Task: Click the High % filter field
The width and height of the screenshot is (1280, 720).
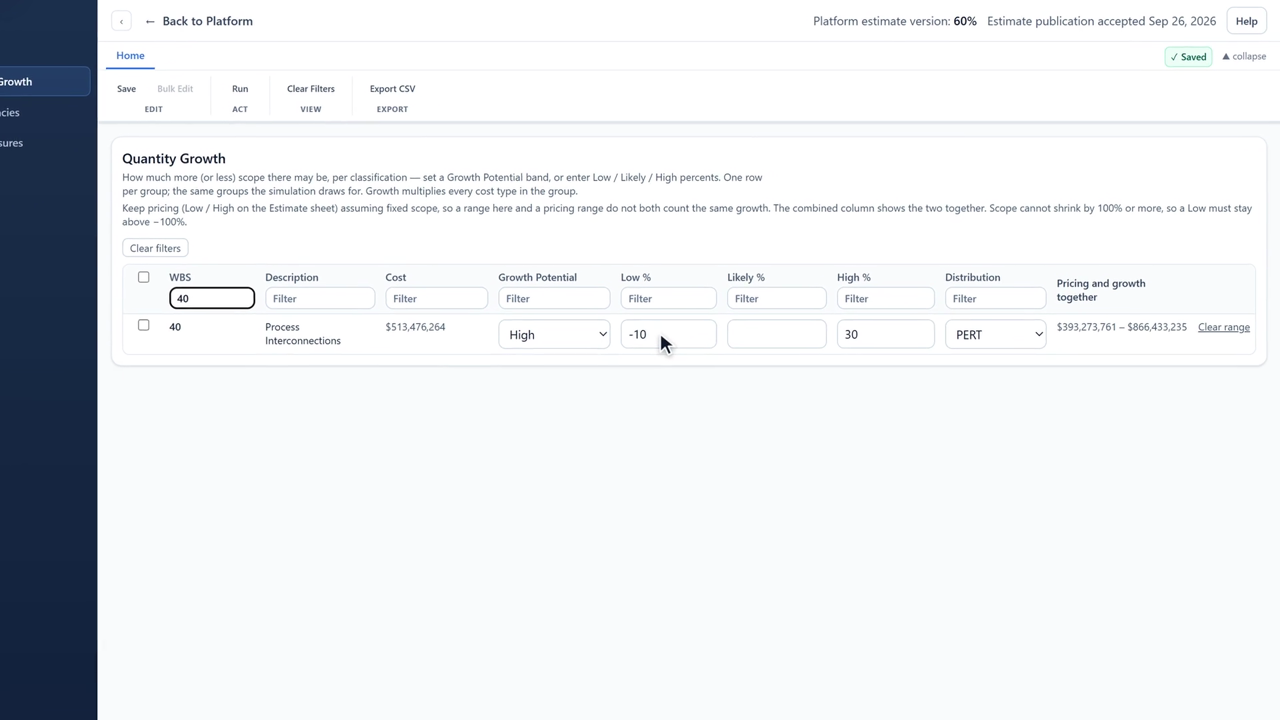Action: (885, 298)
